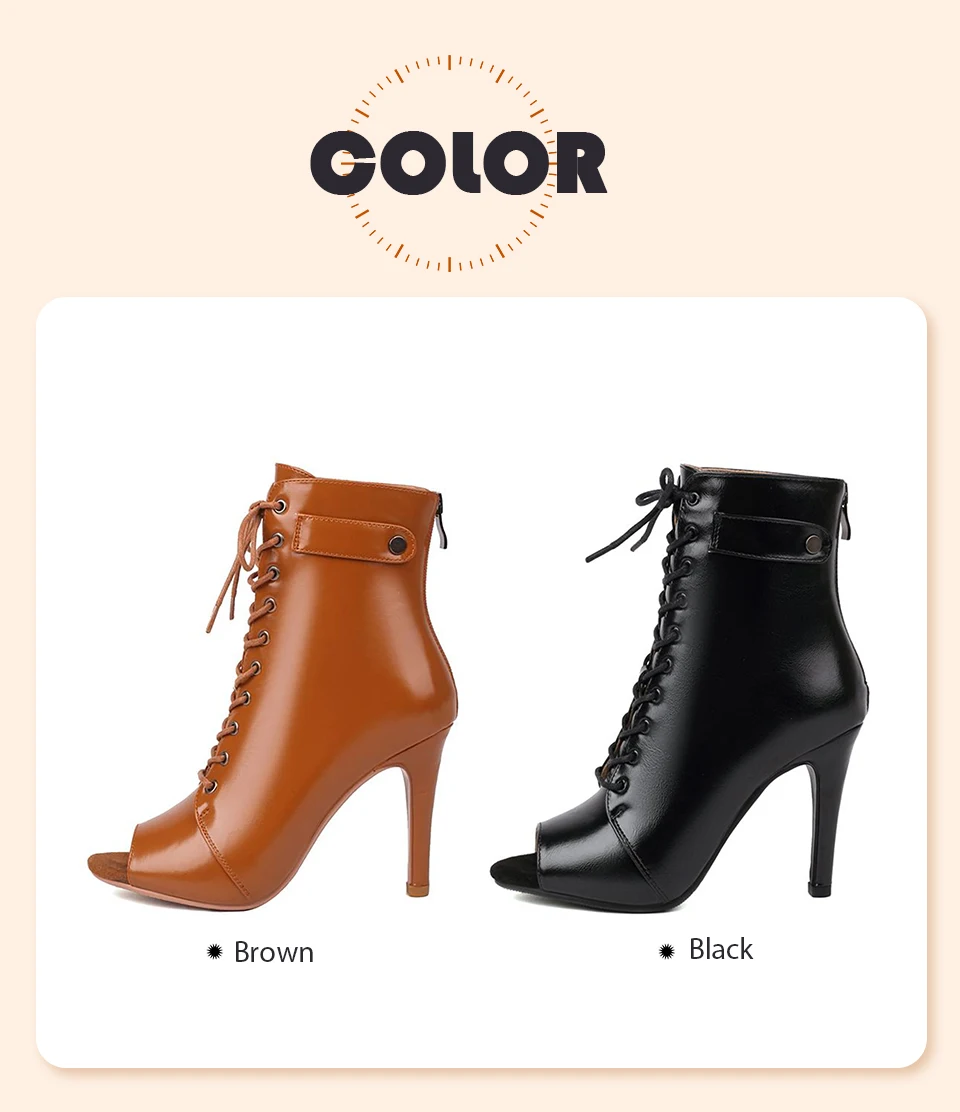Select the Brown color label
The height and width of the screenshot is (1112, 960).
click(274, 952)
